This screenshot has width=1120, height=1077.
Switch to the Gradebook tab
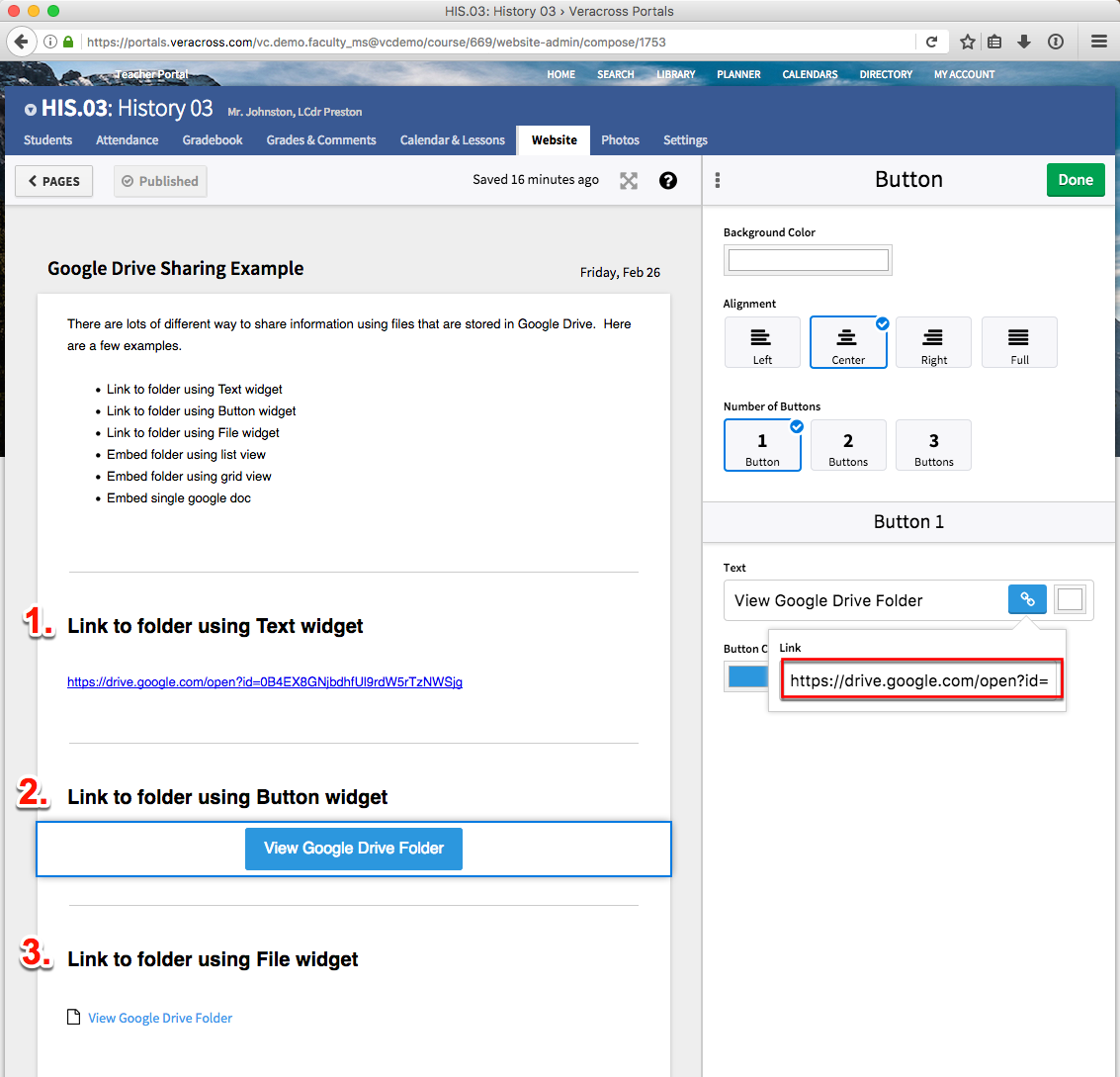pyautogui.click(x=213, y=140)
